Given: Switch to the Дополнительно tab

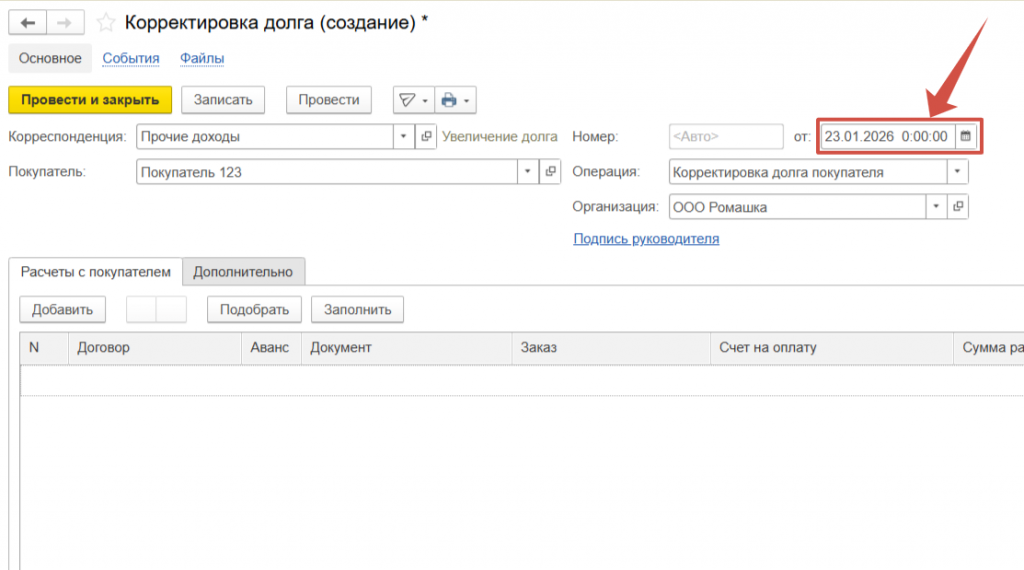Looking at the screenshot, I should click(243, 271).
